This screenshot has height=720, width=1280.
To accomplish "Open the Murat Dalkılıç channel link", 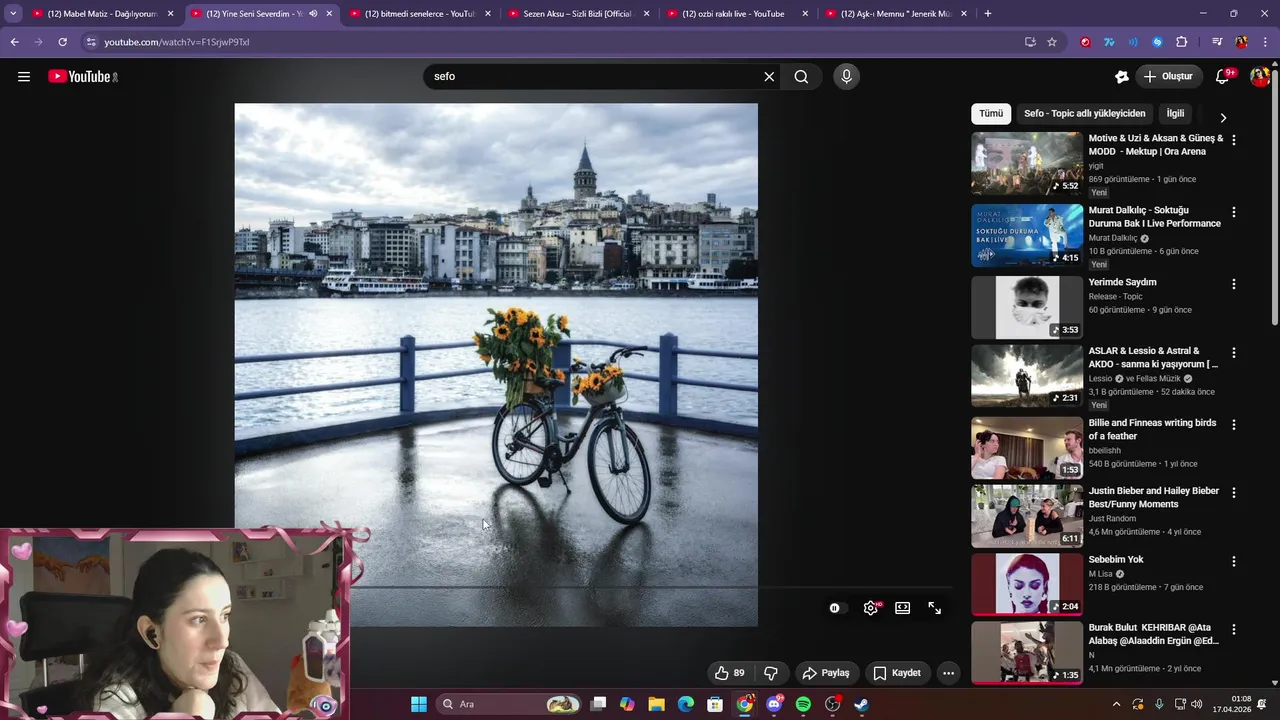I will (1113, 238).
